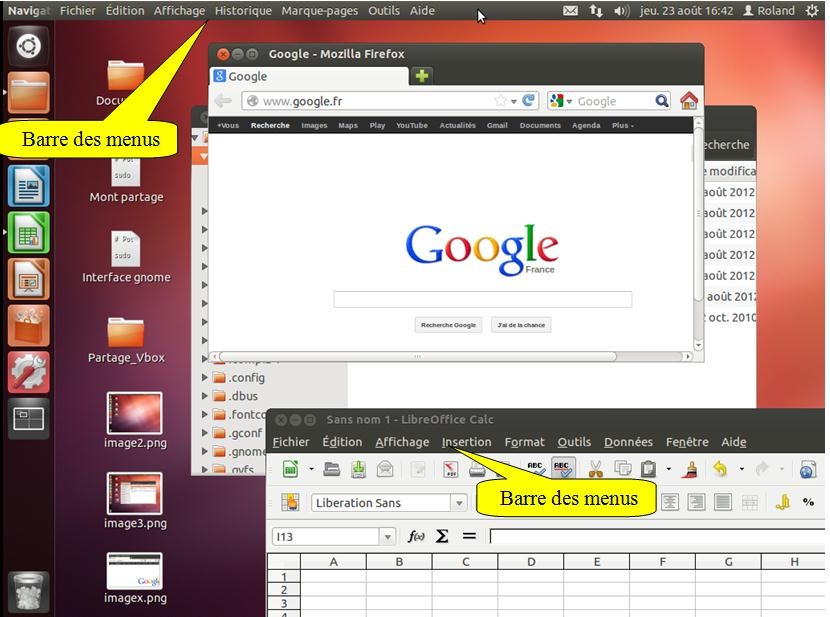This screenshot has height=617, width=830.
Task: Undo the last action in Calc
Action: click(x=720, y=469)
